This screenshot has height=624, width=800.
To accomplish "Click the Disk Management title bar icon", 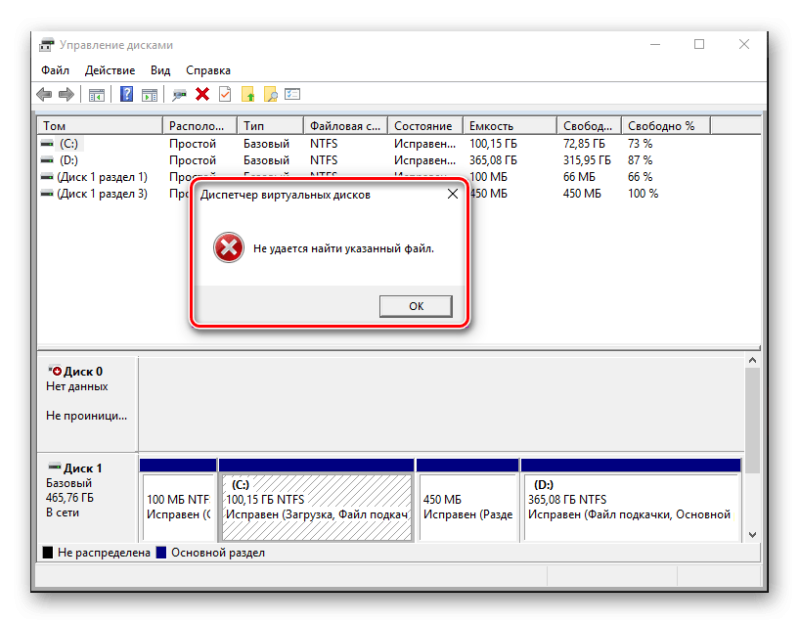I will tap(46, 45).
